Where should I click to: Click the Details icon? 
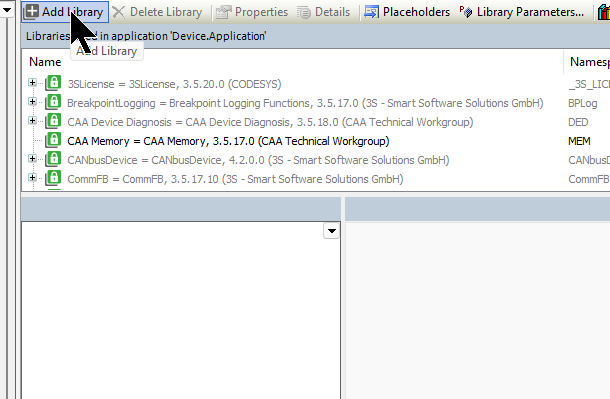[303, 13]
